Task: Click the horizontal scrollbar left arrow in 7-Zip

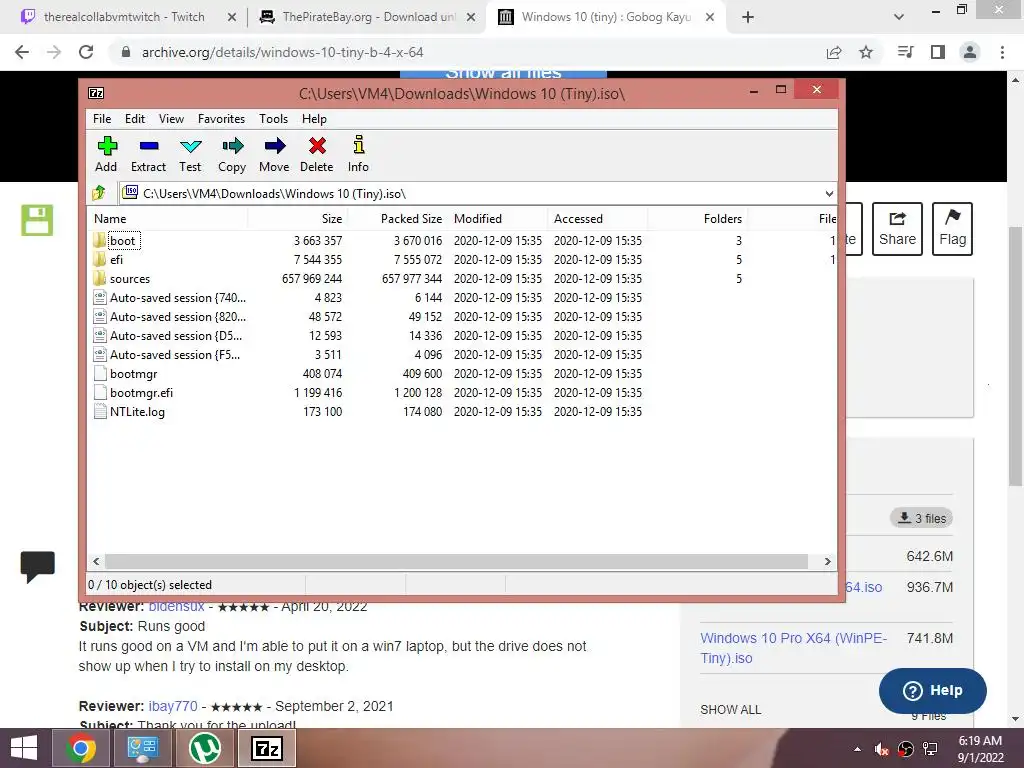Action: 97,562
